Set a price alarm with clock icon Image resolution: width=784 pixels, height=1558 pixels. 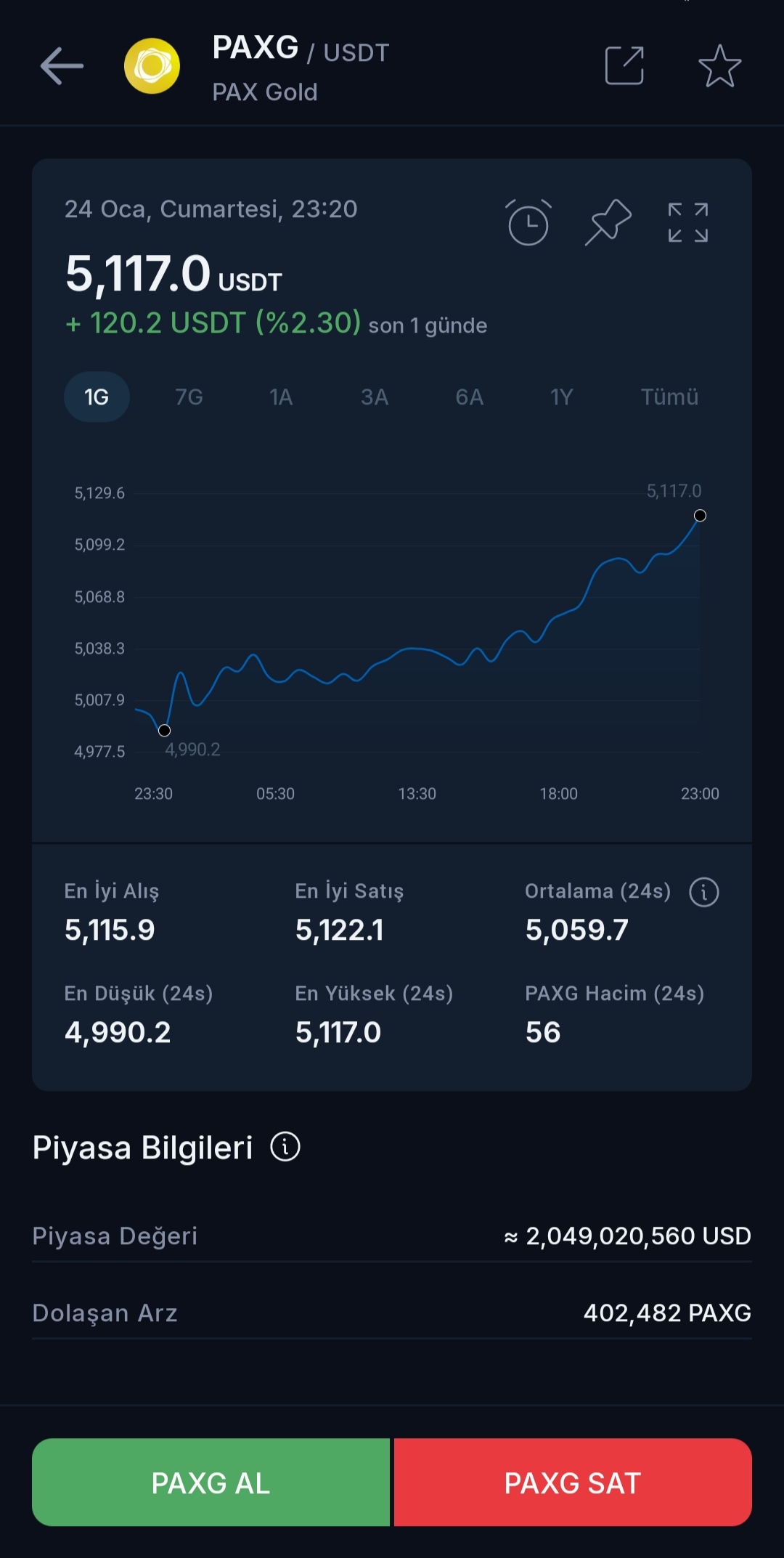point(528,222)
